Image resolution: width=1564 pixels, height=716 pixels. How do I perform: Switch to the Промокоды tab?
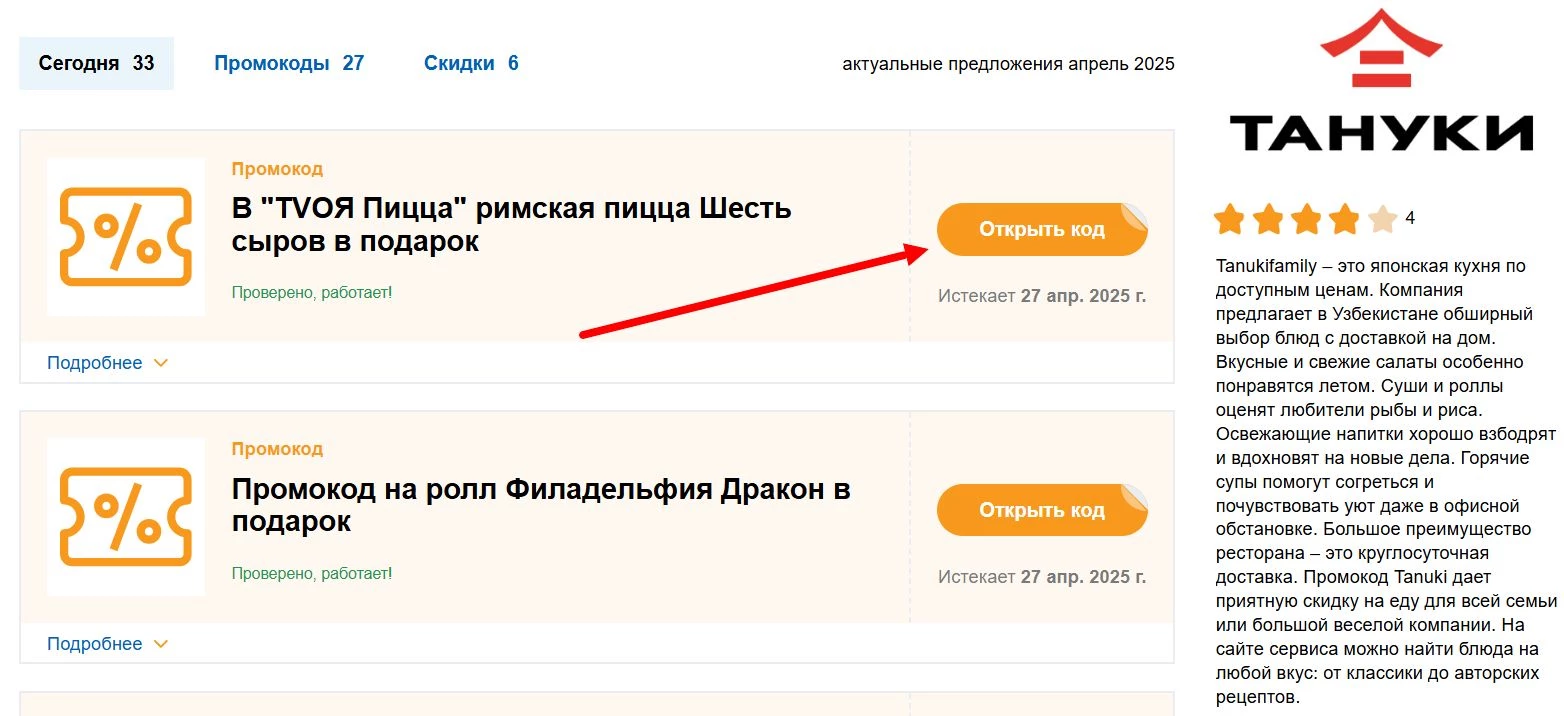pos(290,62)
